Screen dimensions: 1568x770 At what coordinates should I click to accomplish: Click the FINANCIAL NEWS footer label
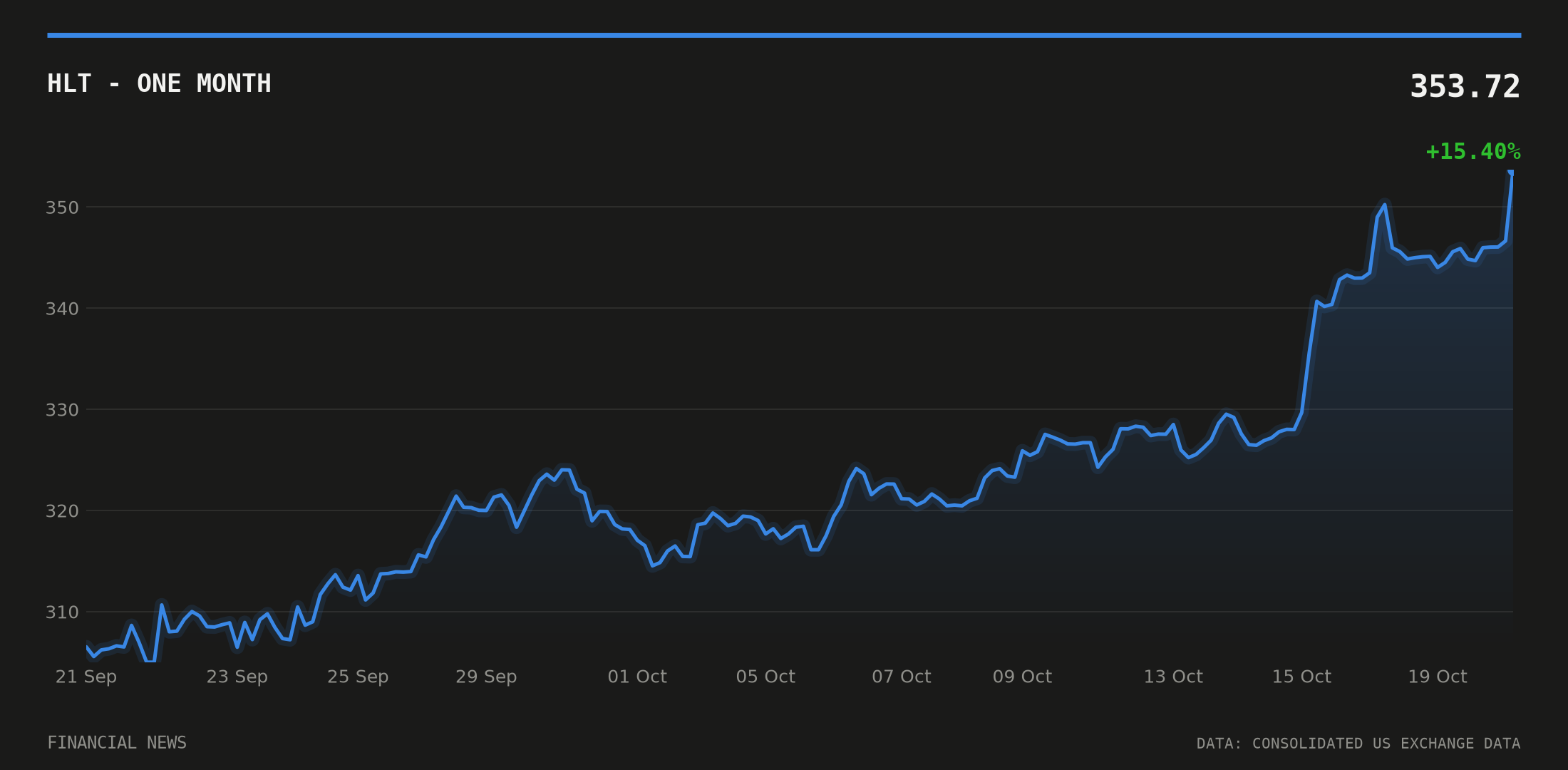tap(117, 743)
